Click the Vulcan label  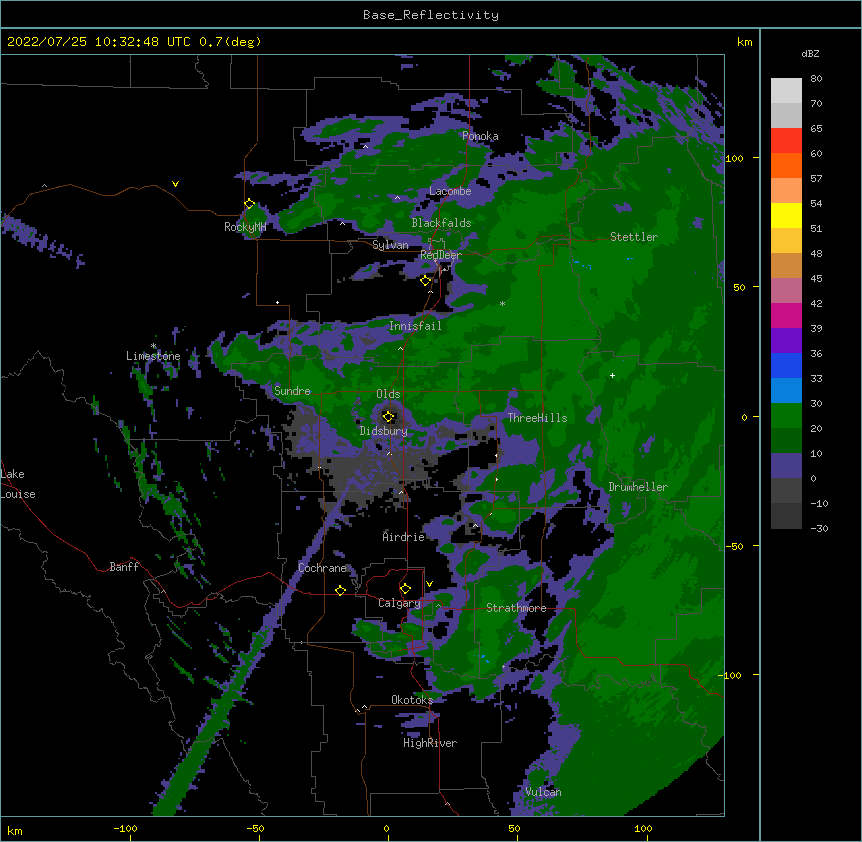pyautogui.click(x=543, y=792)
